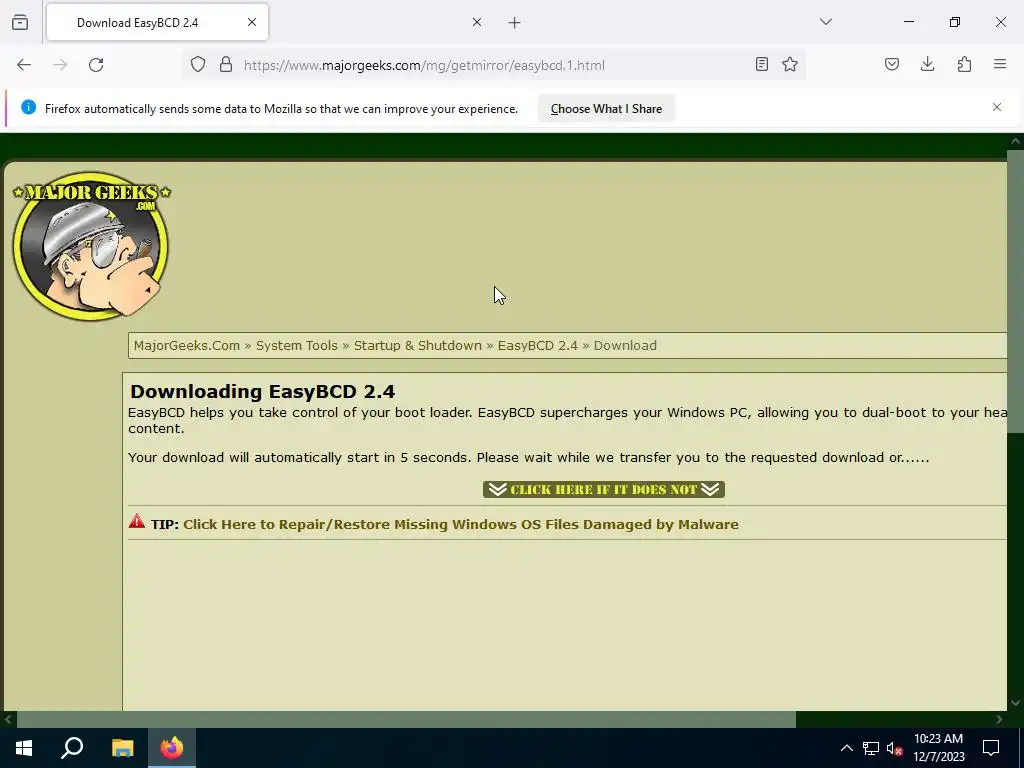Open the Save to Pocket button
Viewport: 1024px width, 768px height.
[x=892, y=64]
